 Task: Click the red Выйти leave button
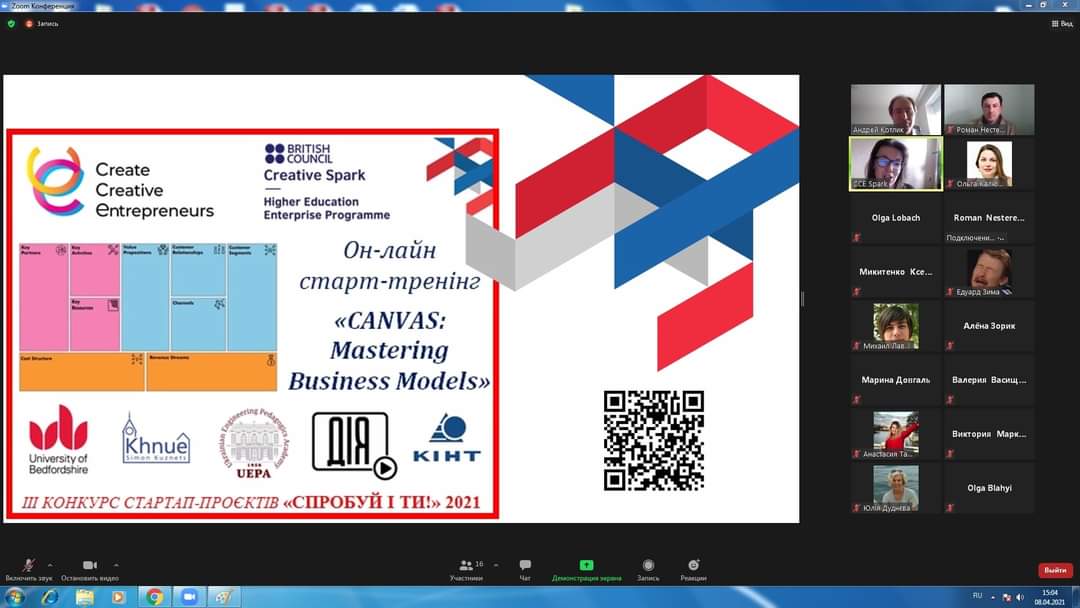(1055, 570)
